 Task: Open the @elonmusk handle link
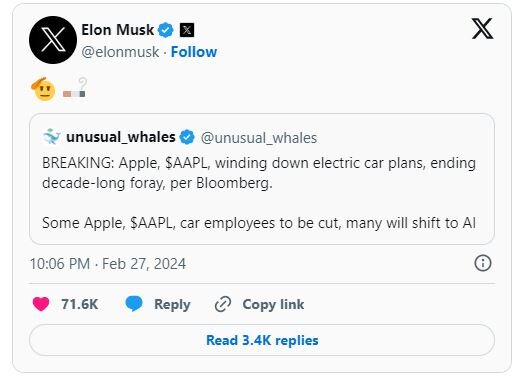coord(120,52)
